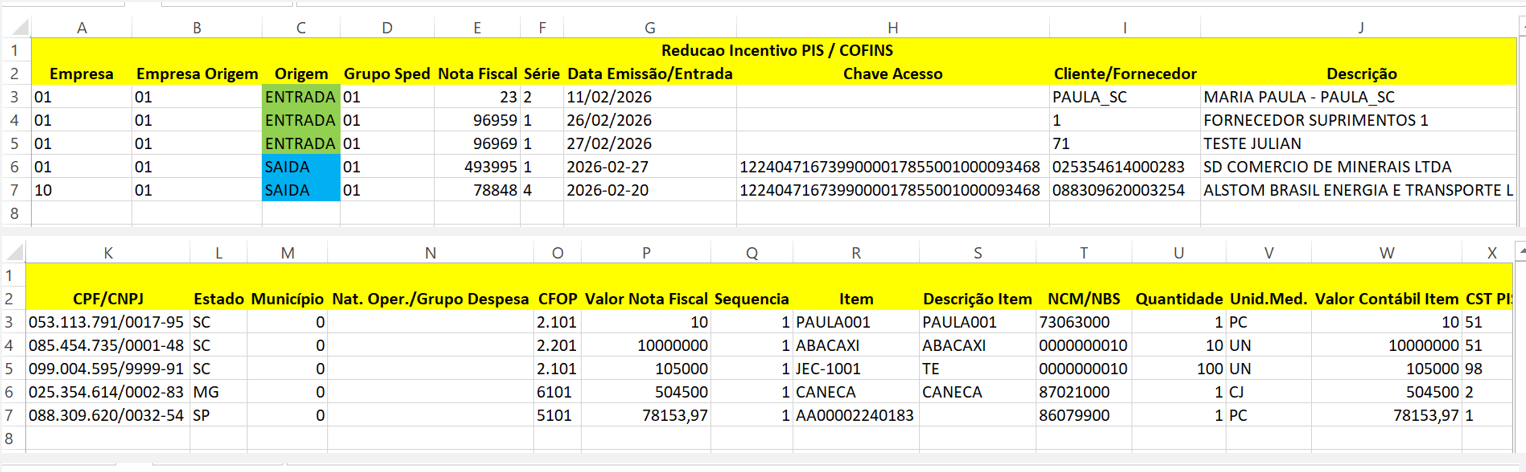Click the CFOP value 5101
The width and height of the screenshot is (1526, 472).
pos(558,414)
